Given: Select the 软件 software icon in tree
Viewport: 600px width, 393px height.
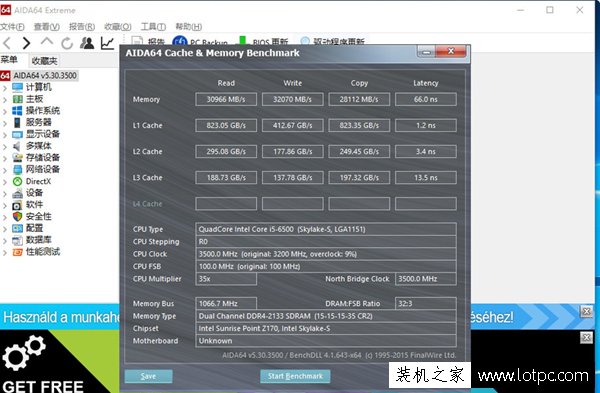Looking at the screenshot, I should point(18,205).
